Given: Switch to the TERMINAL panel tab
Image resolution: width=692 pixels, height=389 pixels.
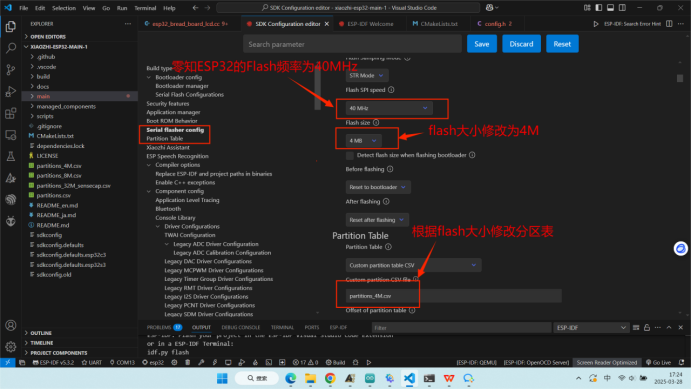Looking at the screenshot, I should [282, 328].
